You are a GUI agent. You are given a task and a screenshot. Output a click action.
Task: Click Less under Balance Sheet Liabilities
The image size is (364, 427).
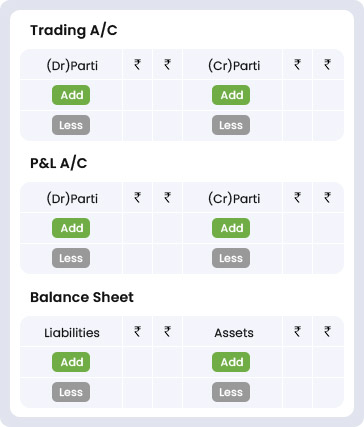click(71, 392)
